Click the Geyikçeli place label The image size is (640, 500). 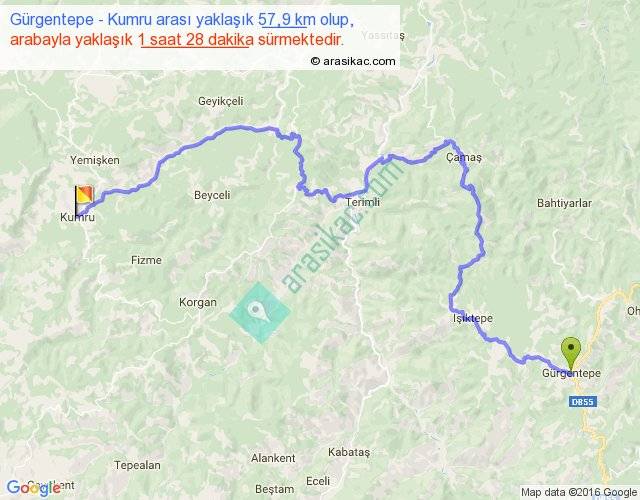tap(220, 101)
